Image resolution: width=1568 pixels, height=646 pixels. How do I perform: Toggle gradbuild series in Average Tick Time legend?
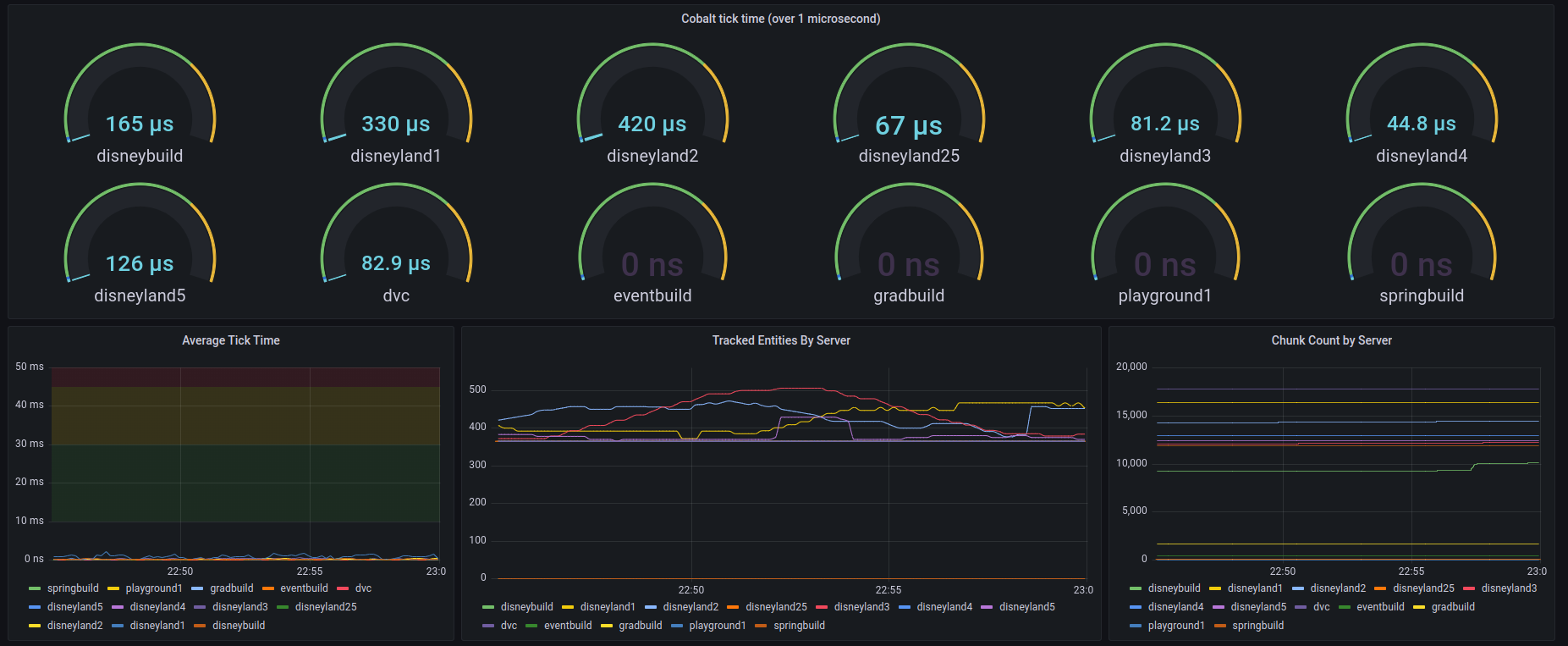coord(231,588)
